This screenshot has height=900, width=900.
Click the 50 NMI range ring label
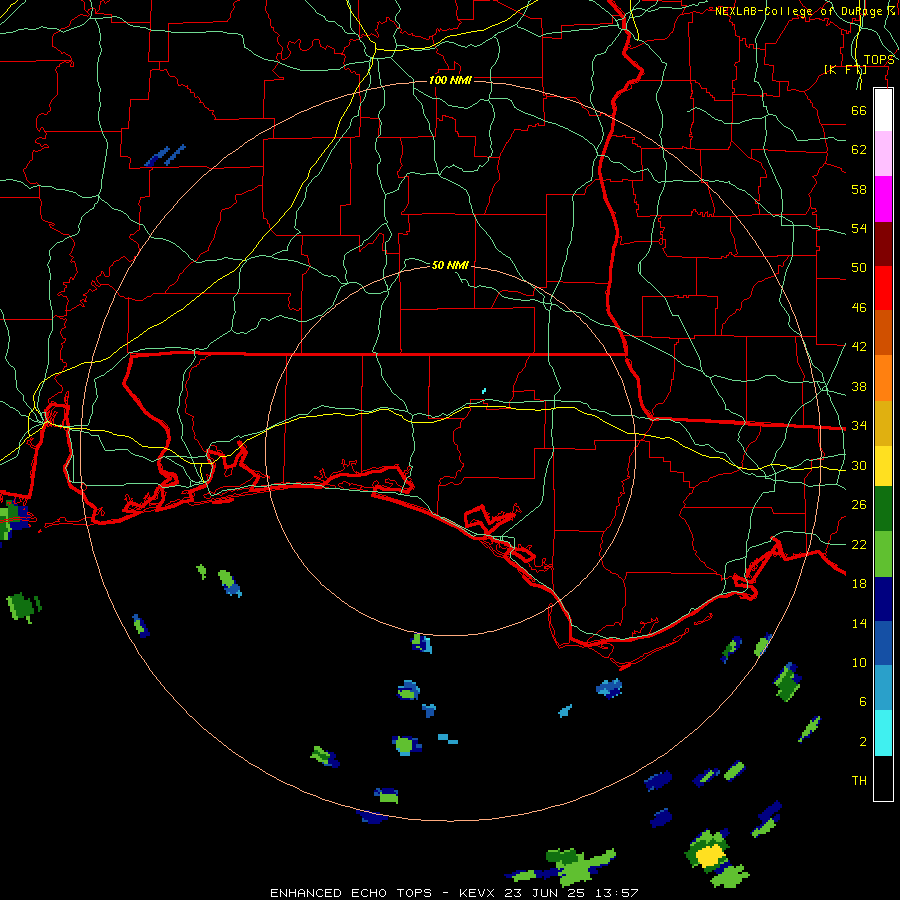pyautogui.click(x=450, y=265)
